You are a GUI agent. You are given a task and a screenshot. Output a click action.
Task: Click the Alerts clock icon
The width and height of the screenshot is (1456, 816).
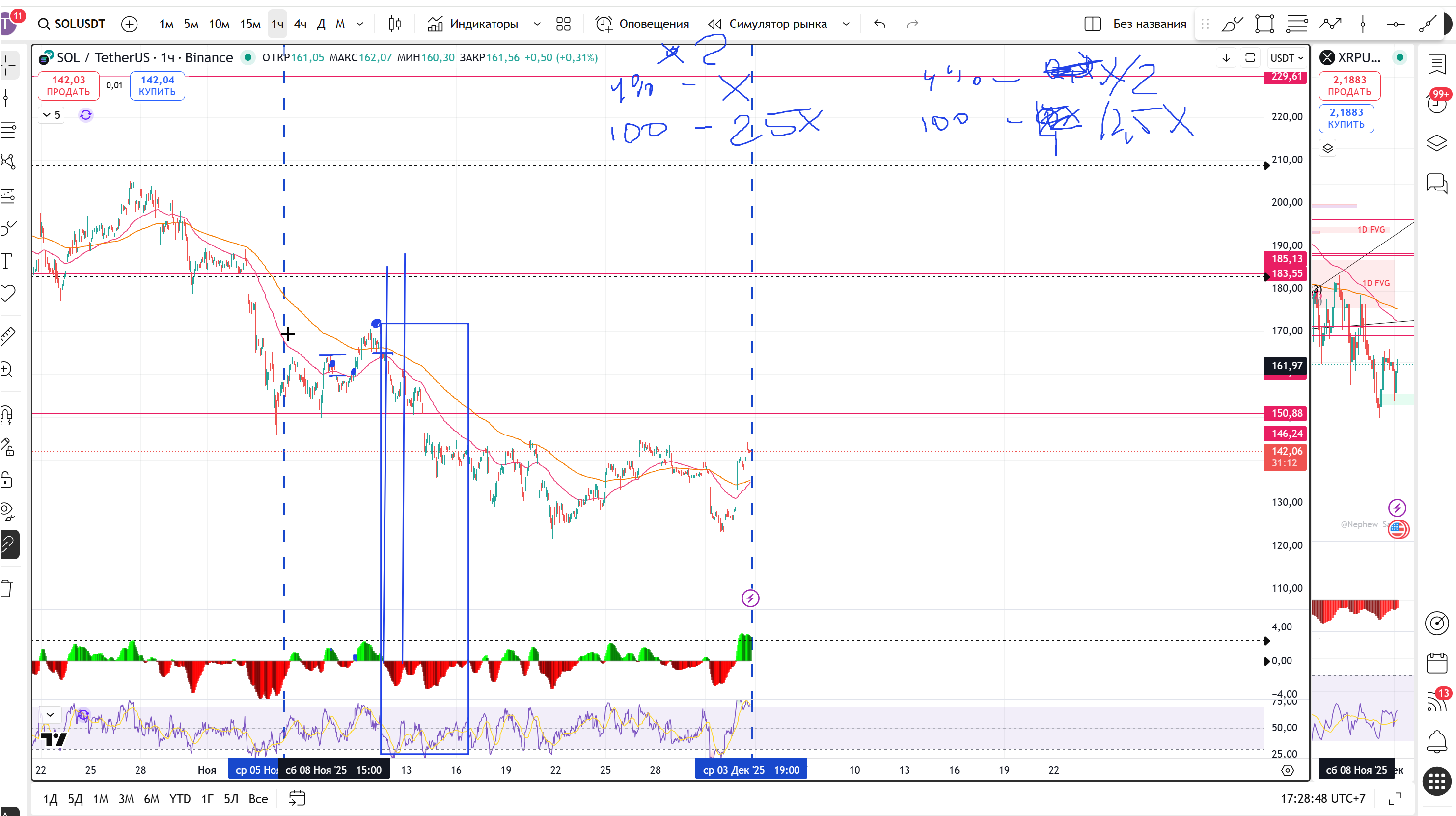604,24
